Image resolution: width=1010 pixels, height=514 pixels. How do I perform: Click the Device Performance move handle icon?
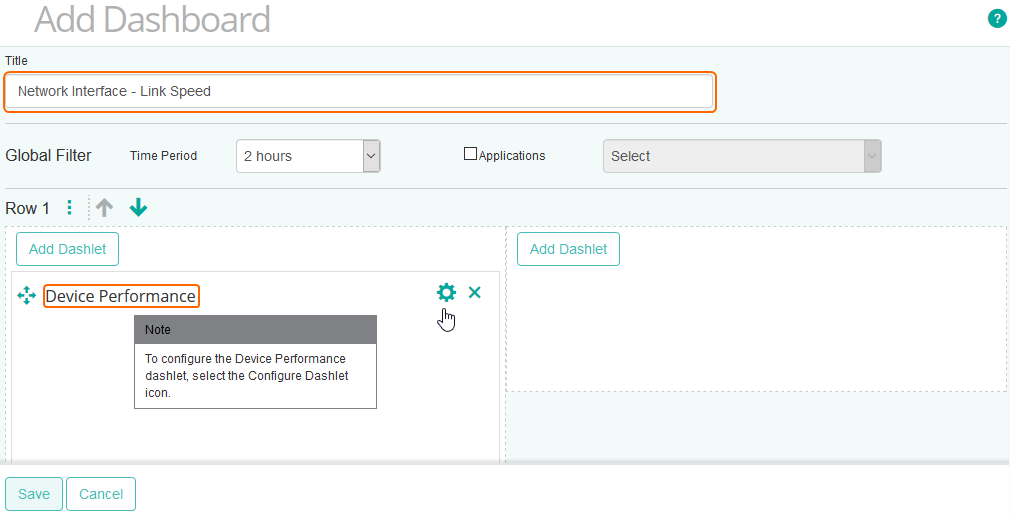(27, 296)
